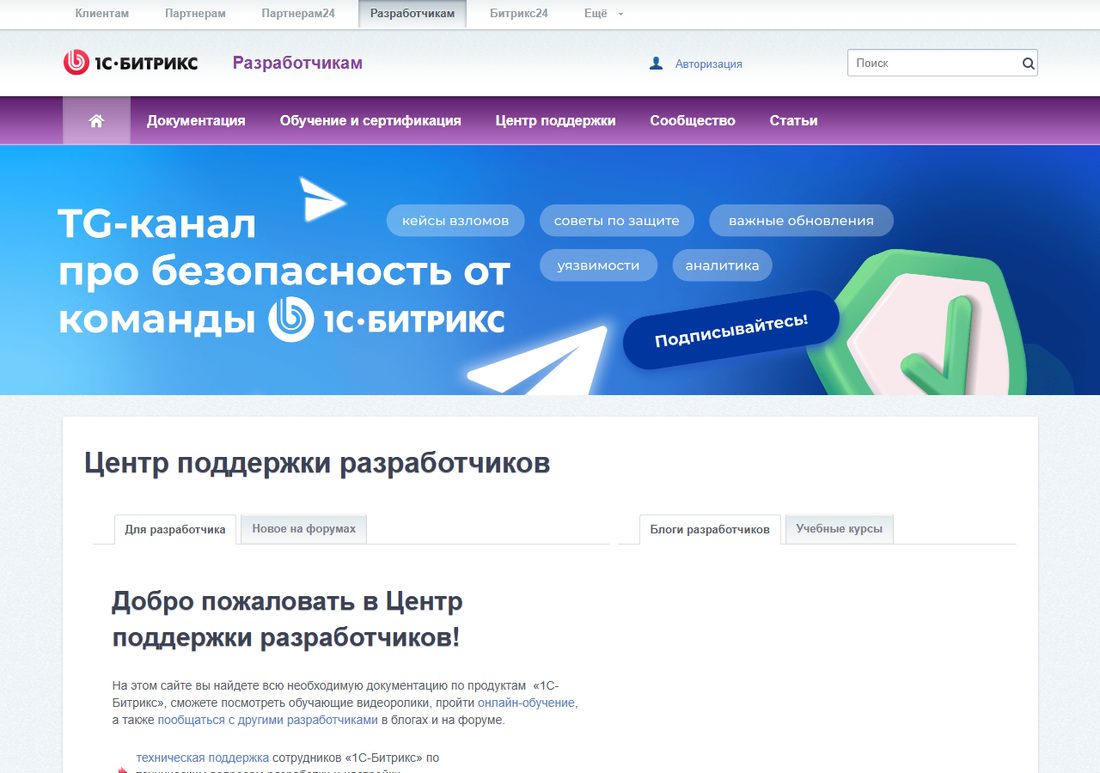Expand the Ещё dropdown arrow

621,14
